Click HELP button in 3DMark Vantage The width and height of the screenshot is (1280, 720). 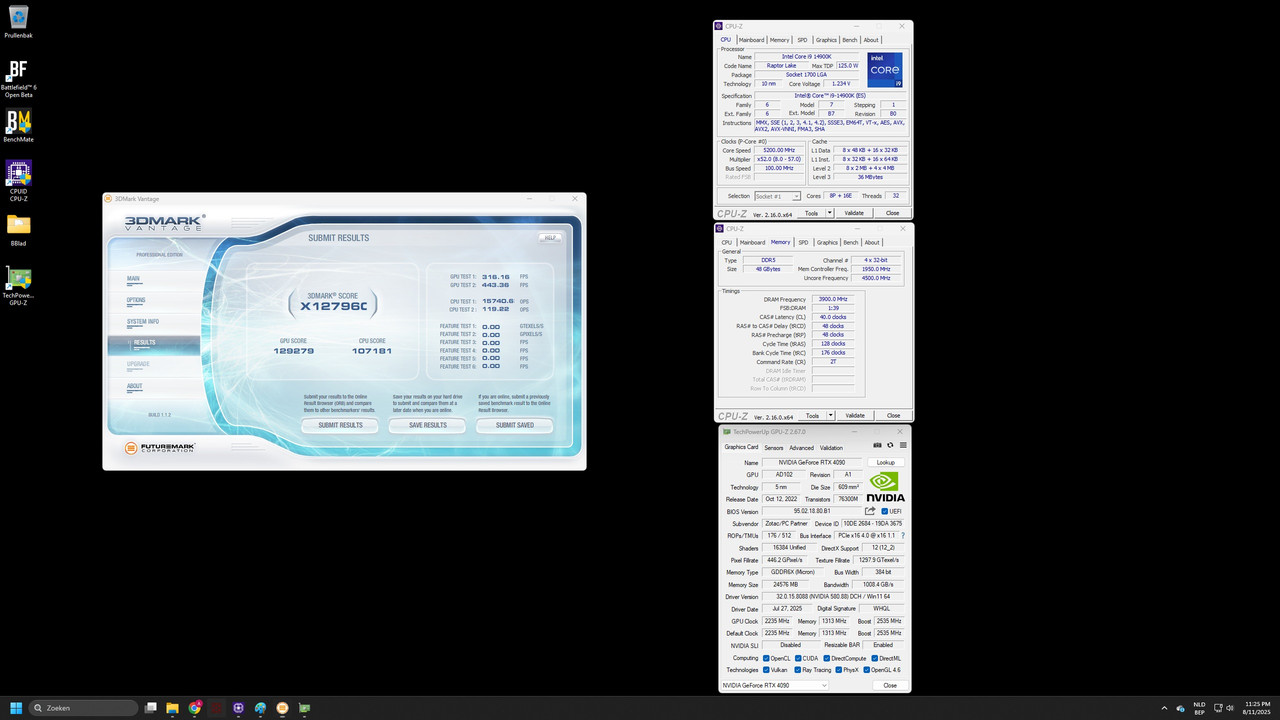tap(549, 238)
